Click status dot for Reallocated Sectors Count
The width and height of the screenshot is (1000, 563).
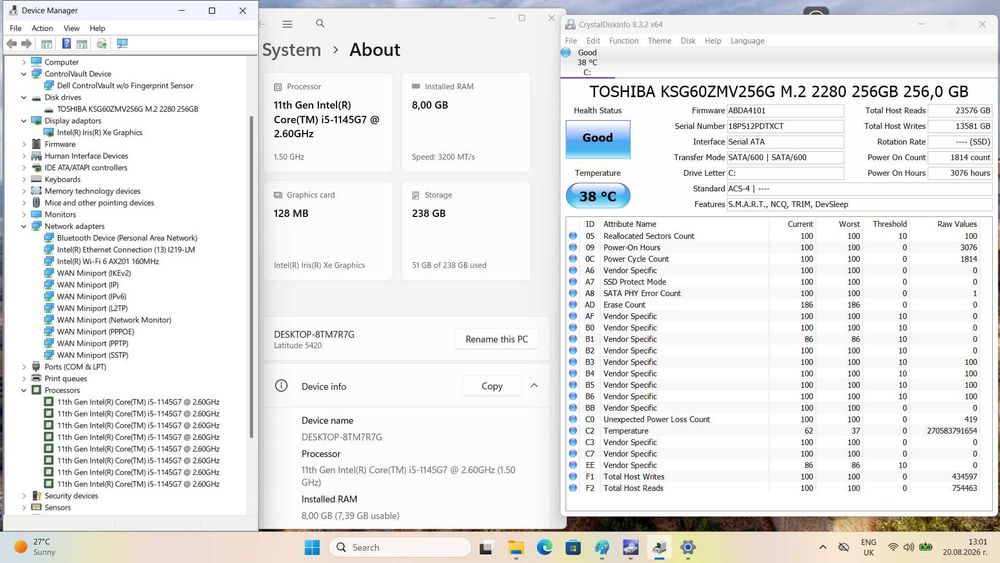[573, 236]
